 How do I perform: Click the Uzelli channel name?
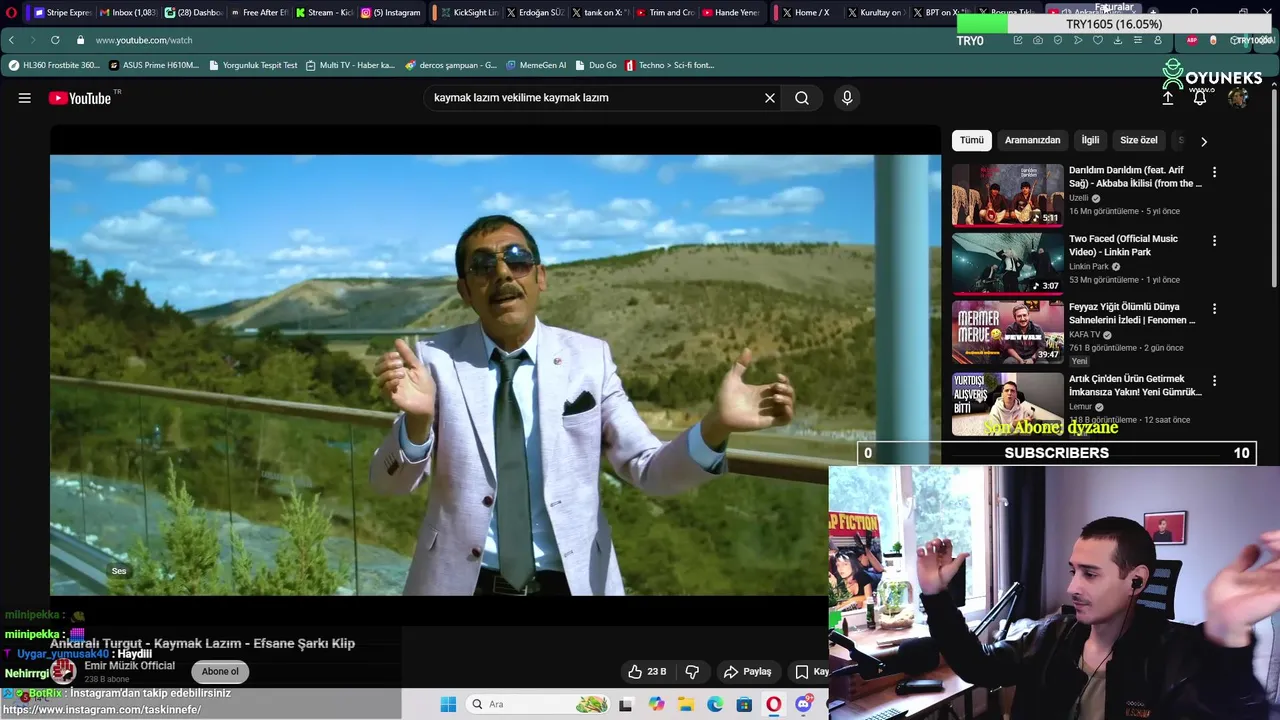[1081, 198]
